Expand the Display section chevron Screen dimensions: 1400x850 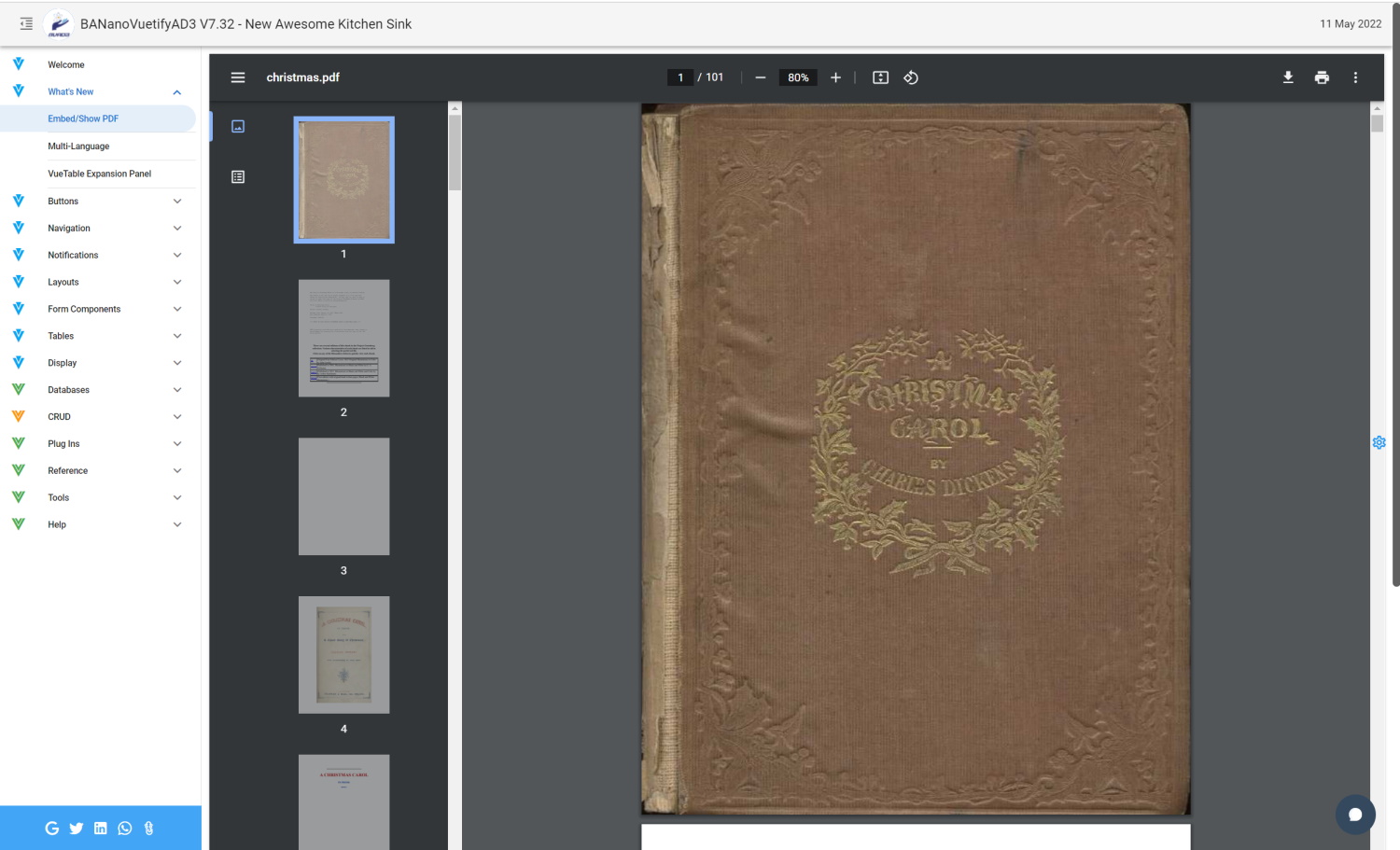[x=177, y=364]
